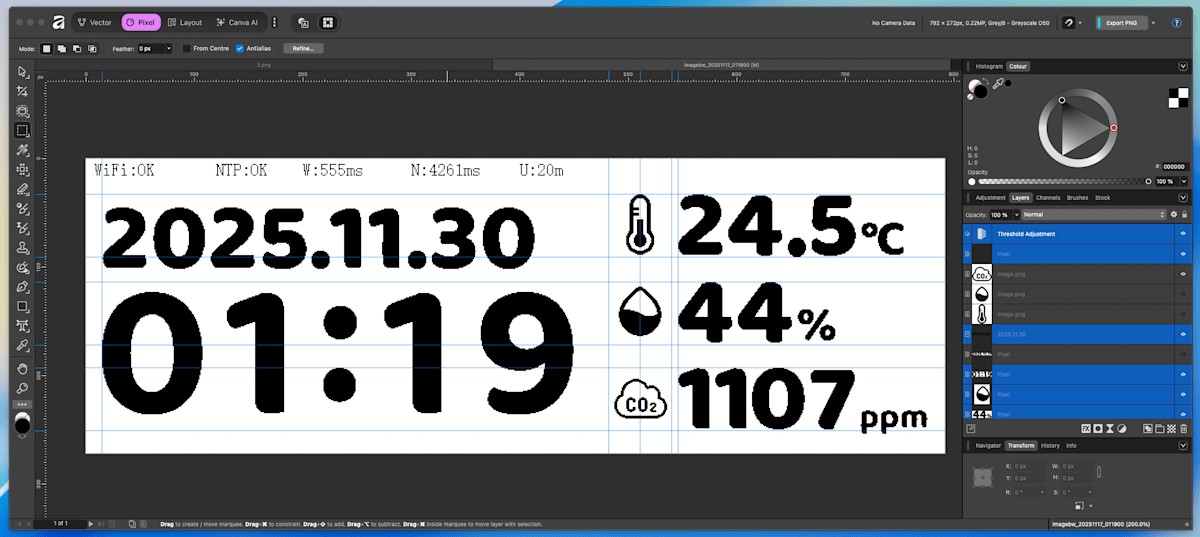Select the Rectangular Marquee tool
This screenshot has width=1200, height=537.
pos(23,130)
